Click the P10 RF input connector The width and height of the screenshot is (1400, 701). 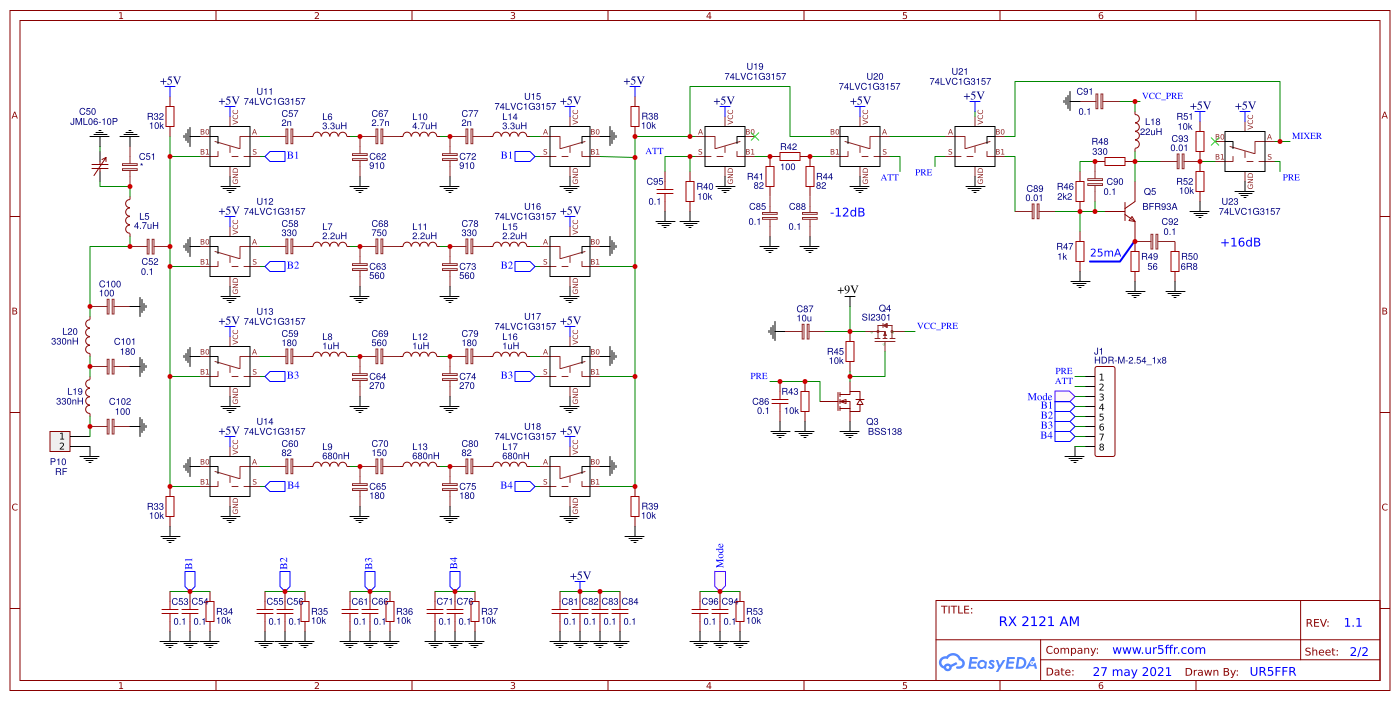61,440
